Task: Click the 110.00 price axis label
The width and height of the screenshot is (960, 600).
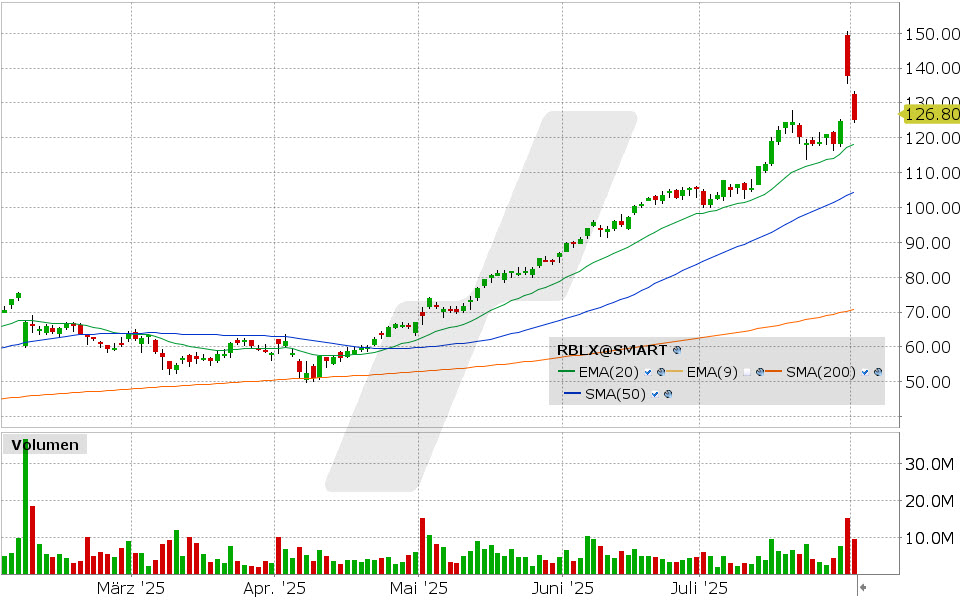Action: [x=932, y=173]
